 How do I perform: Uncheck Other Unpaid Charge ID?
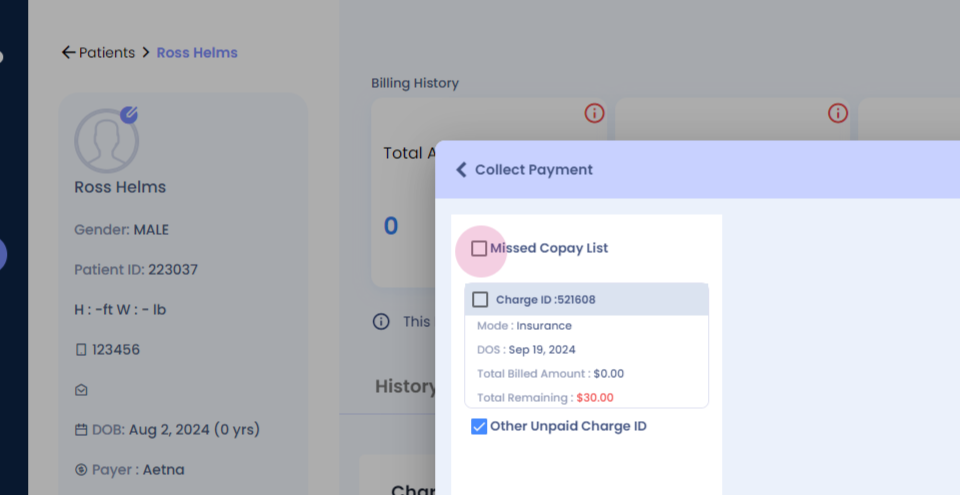tap(479, 426)
